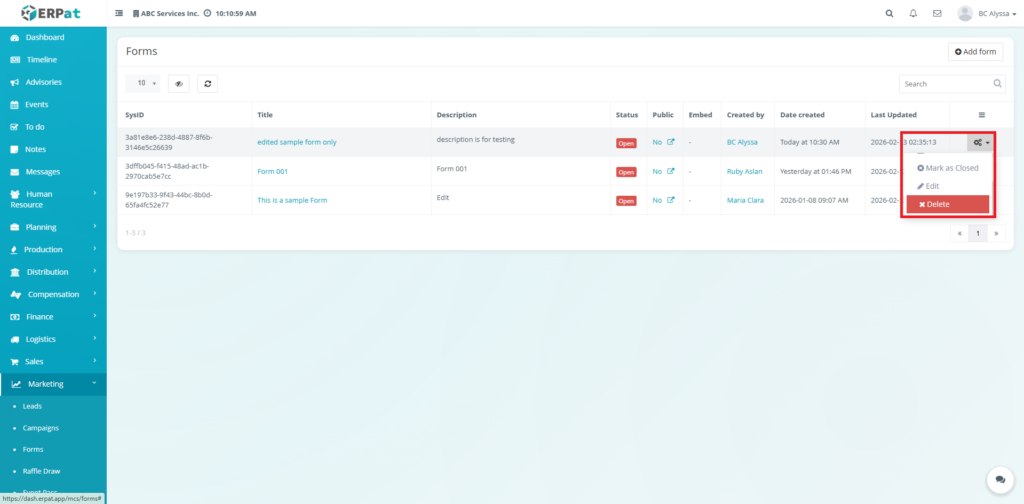Open the 'edited sample form only' link
The height and width of the screenshot is (504, 1024).
(297, 142)
